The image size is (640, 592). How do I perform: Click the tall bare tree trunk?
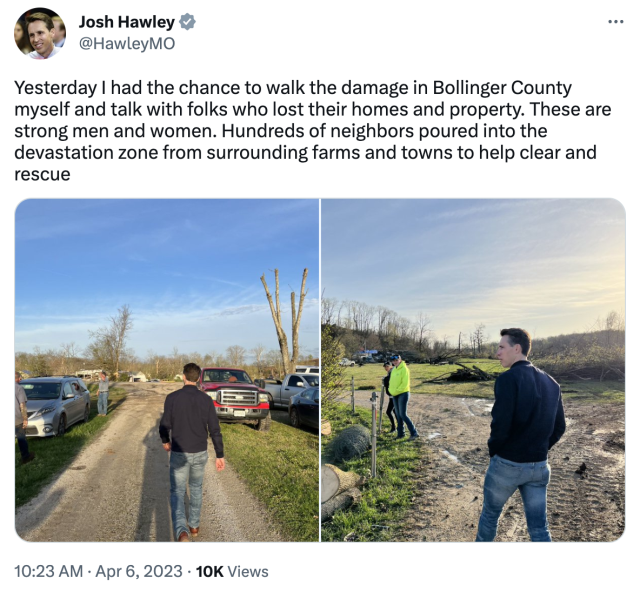pos(285,320)
